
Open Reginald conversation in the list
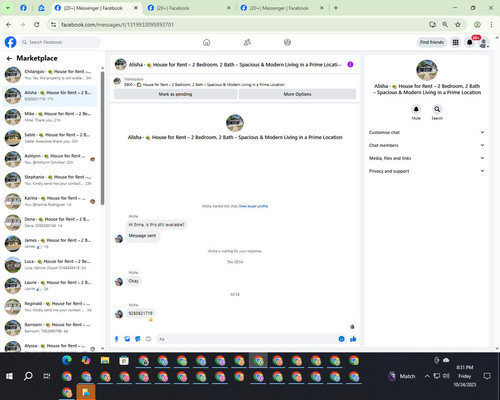(x=50, y=307)
